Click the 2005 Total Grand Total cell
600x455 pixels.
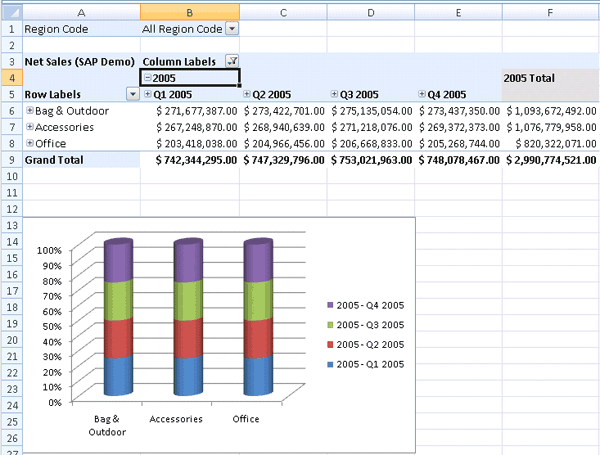(549, 159)
